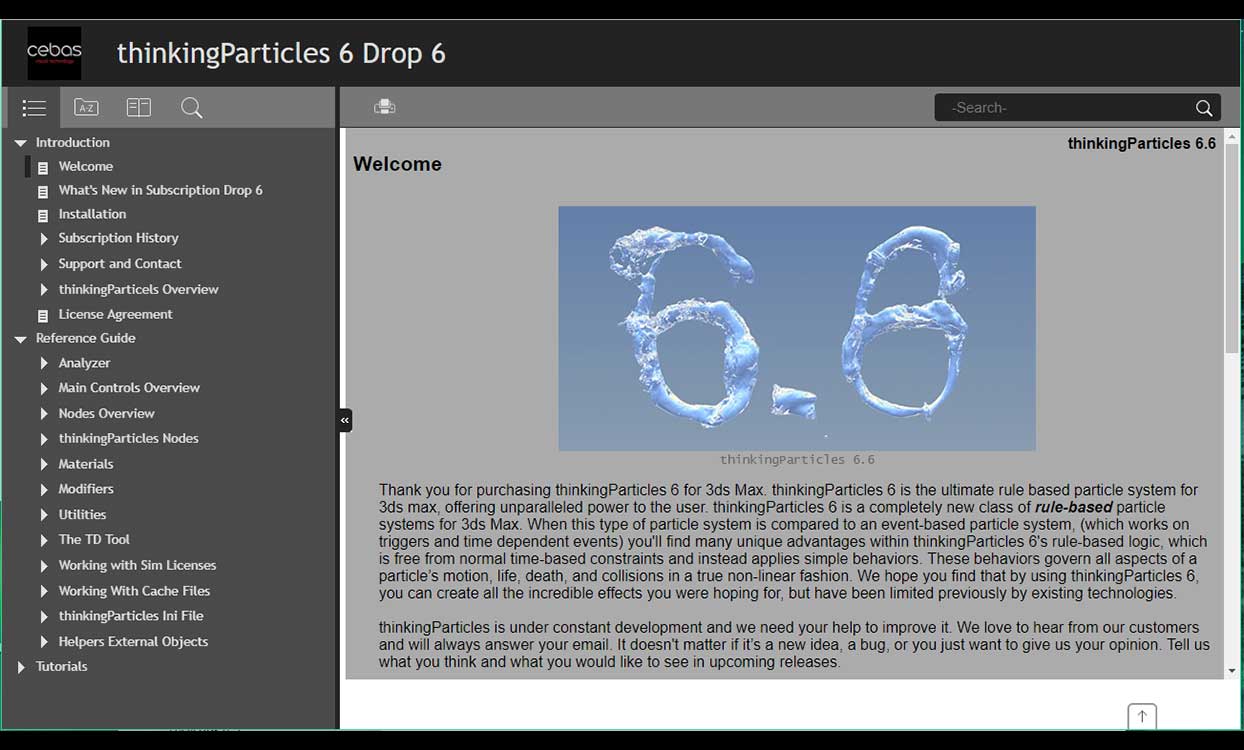Collapse the Introduction section arrow
1244x750 pixels.
click(20, 143)
